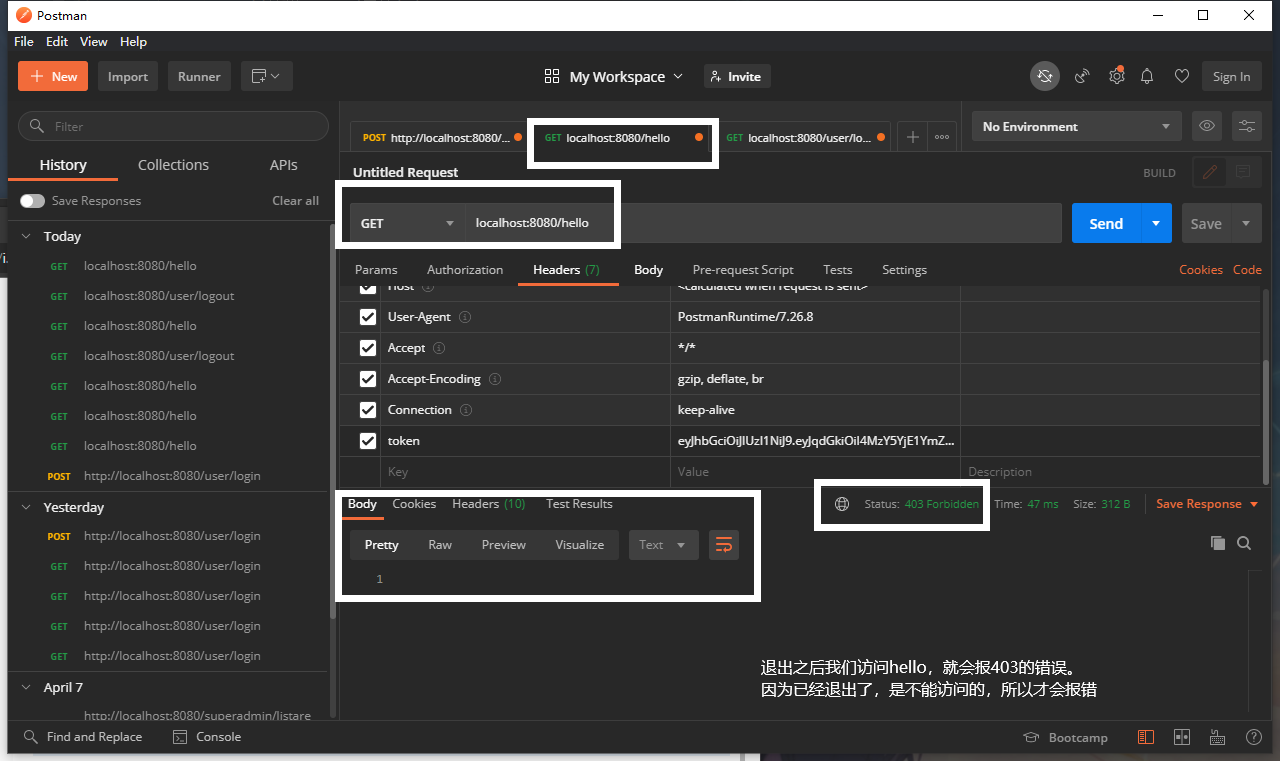Click the globe network icon near Status
Screen dimensions: 1280x761
pyautogui.click(x=843, y=504)
